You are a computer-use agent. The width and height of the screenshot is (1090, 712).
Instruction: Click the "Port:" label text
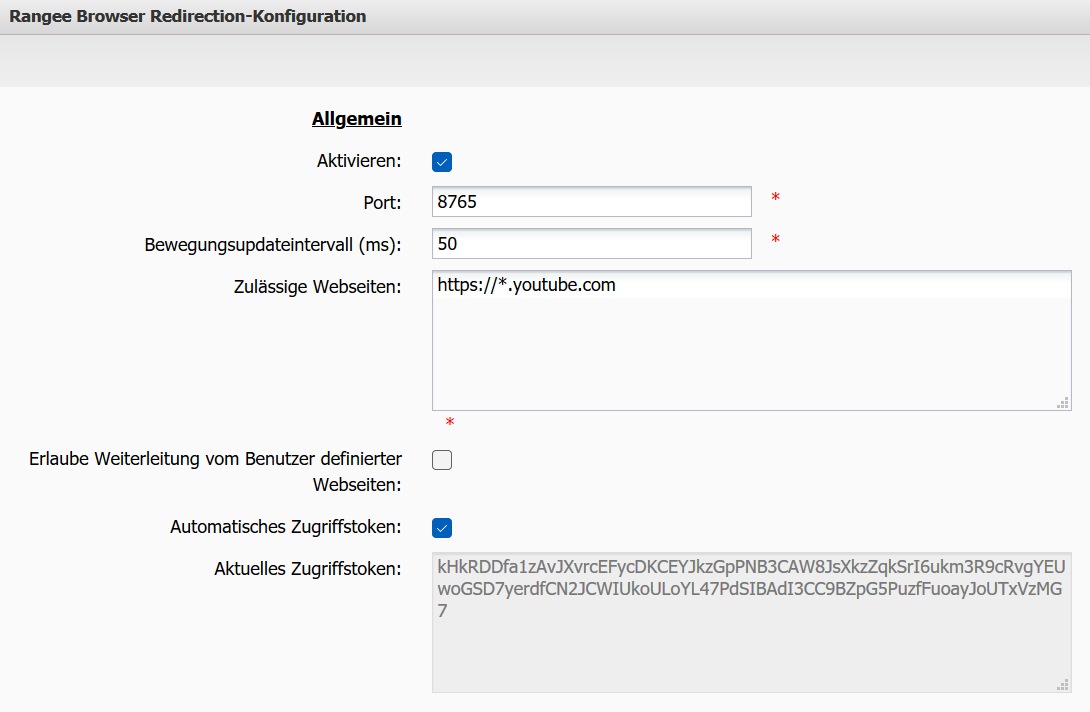pos(382,202)
